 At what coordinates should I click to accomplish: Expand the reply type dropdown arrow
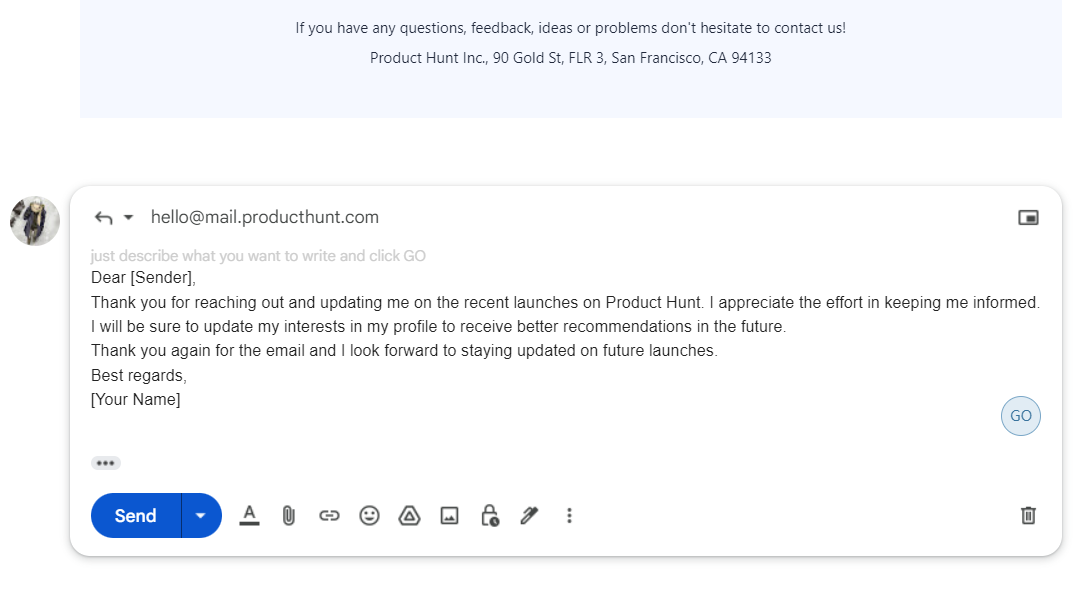pos(128,218)
